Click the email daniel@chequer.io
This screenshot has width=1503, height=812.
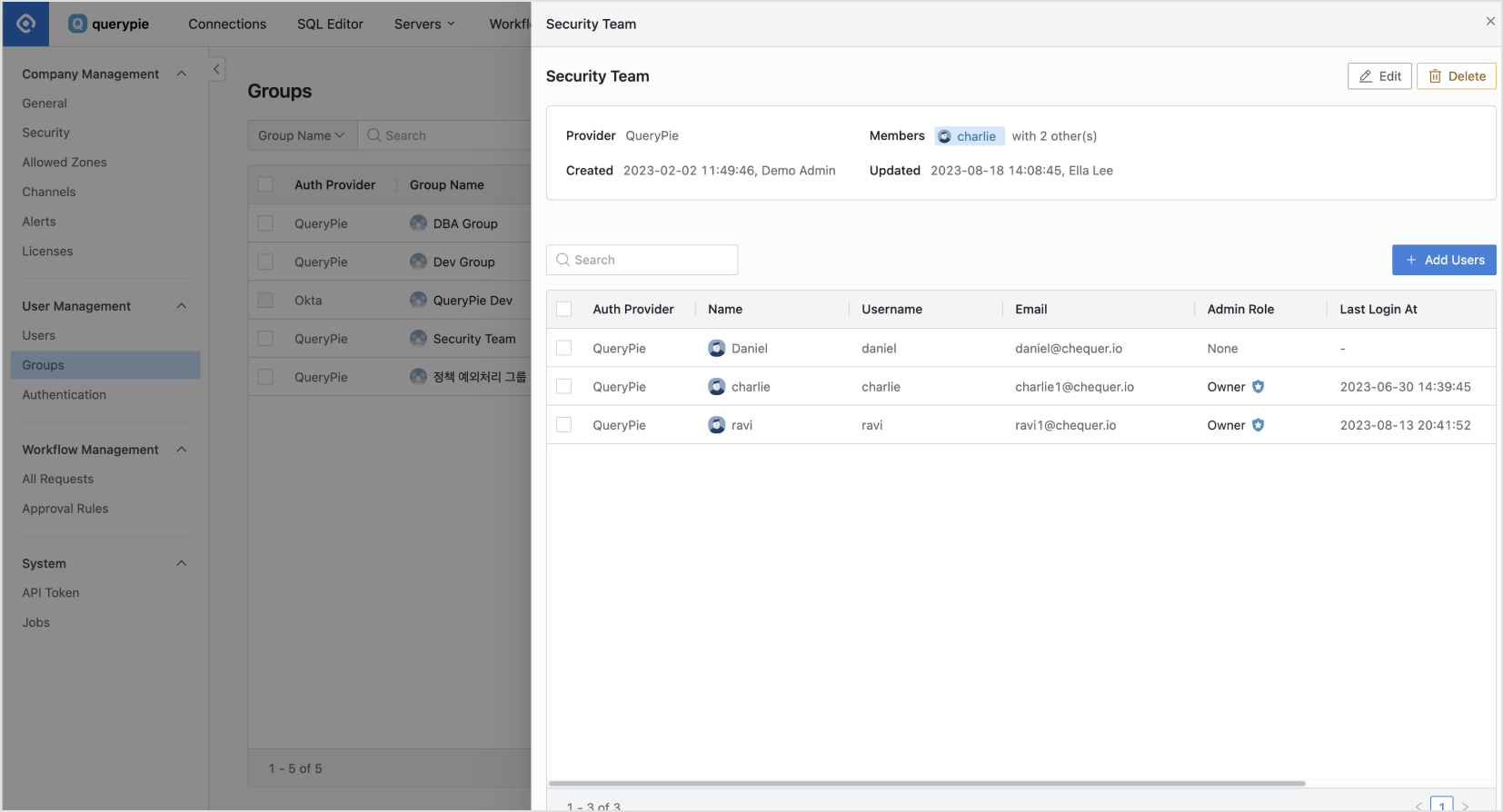[1069, 348]
